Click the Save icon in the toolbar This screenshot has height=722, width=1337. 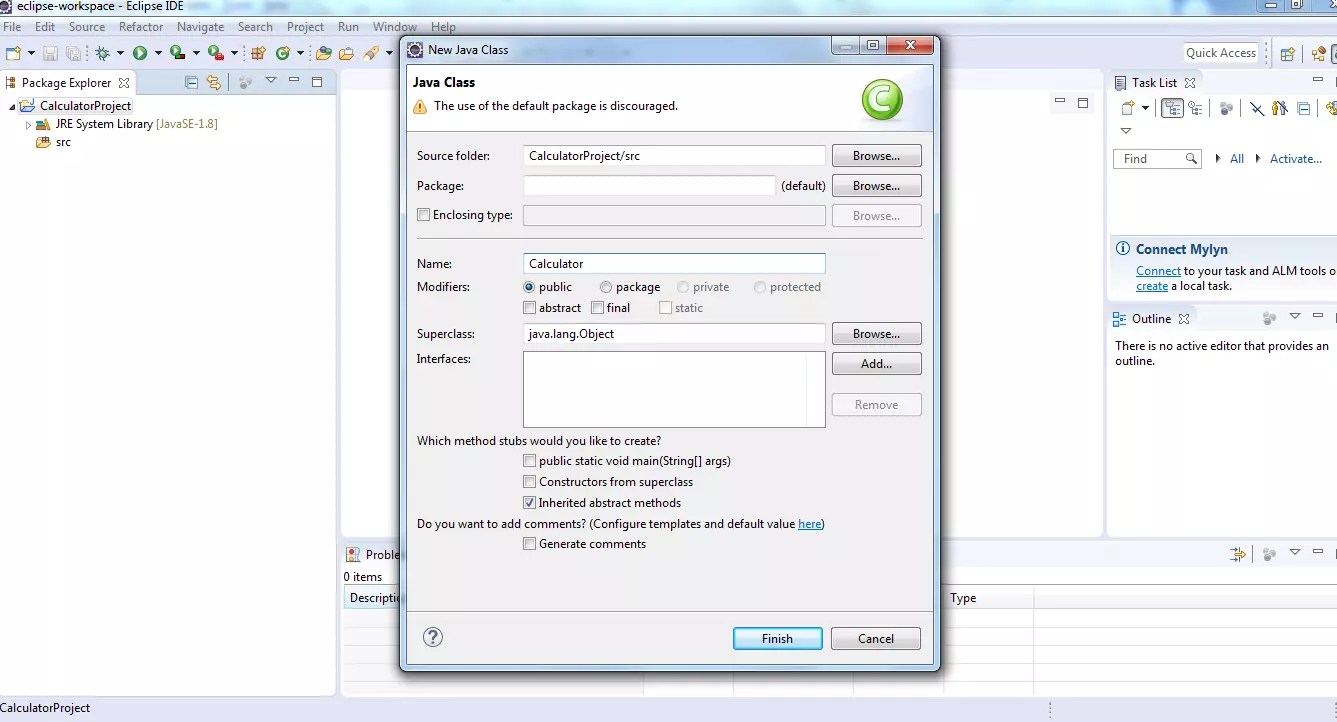click(50, 52)
